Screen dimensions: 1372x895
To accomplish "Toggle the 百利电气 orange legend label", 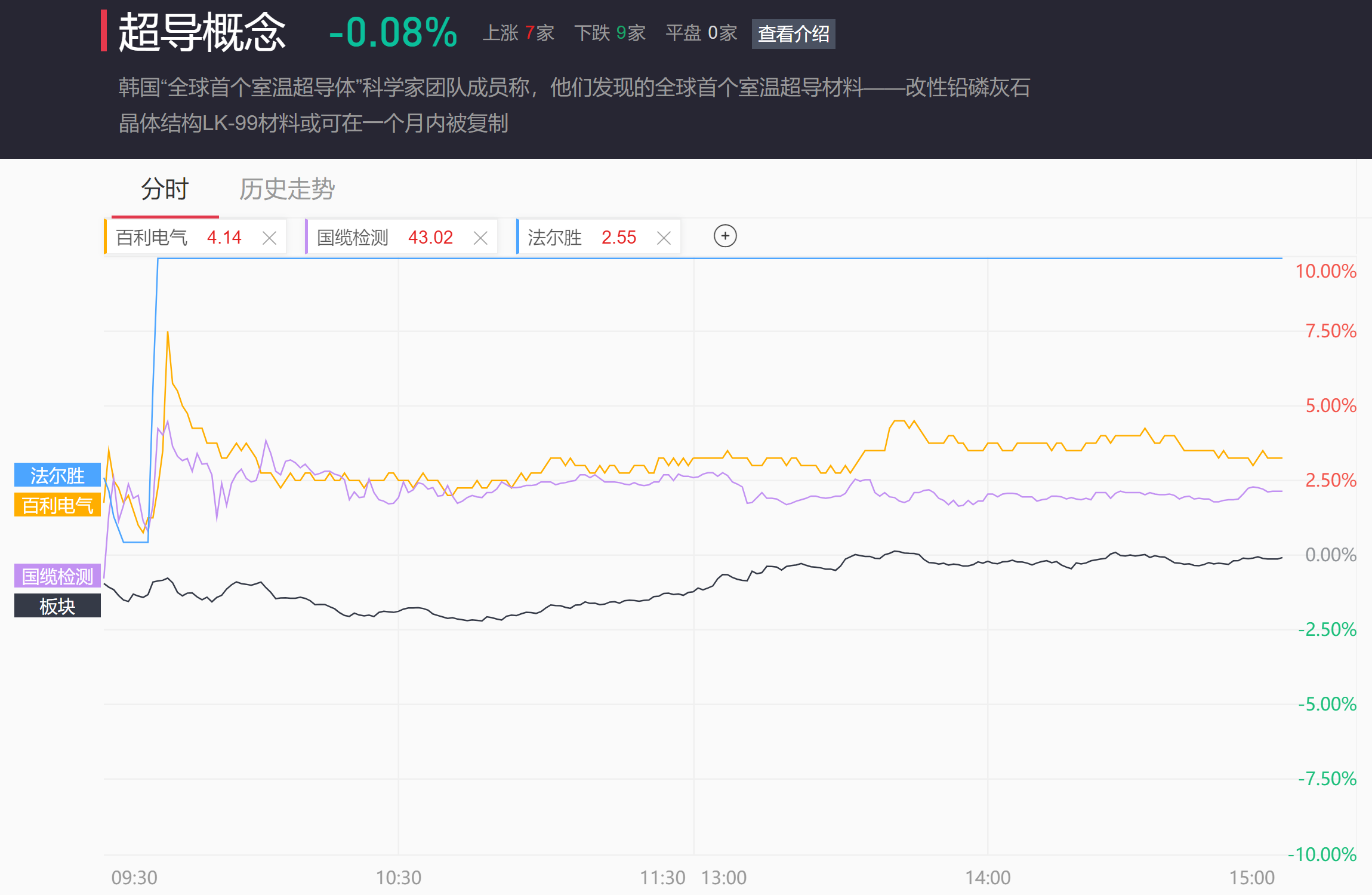I will (57, 505).
